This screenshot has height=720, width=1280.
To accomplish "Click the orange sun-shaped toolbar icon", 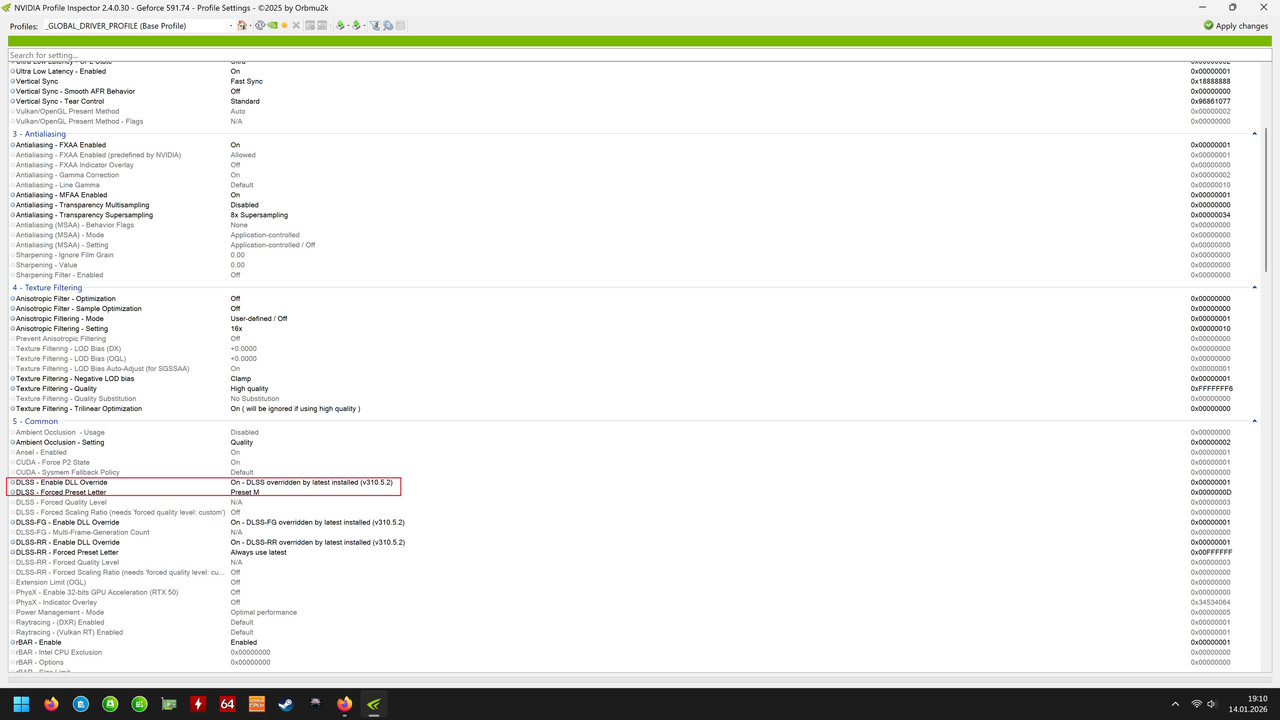I will (284, 25).
